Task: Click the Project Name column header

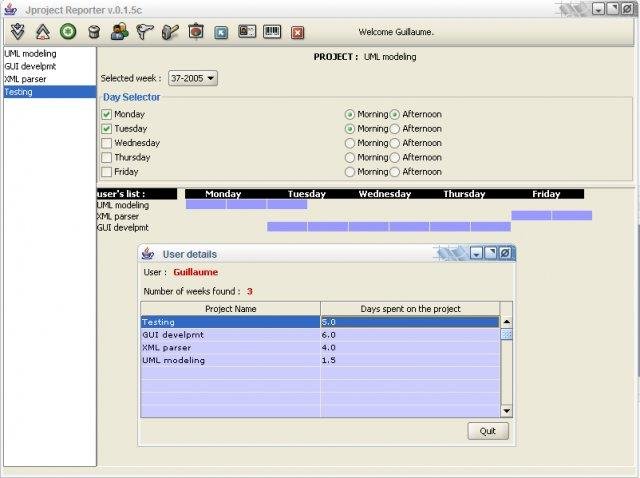Action: (231, 309)
